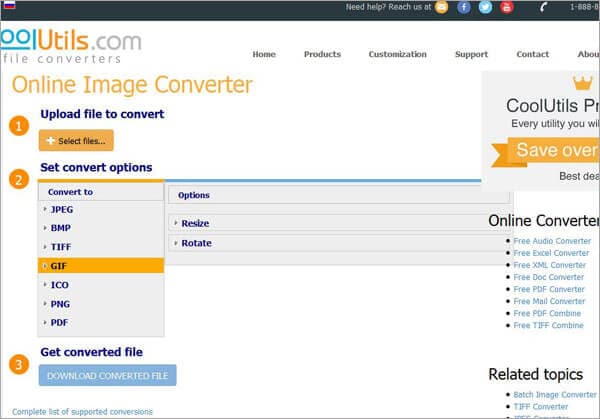Click Download Converted File button

coord(108,375)
